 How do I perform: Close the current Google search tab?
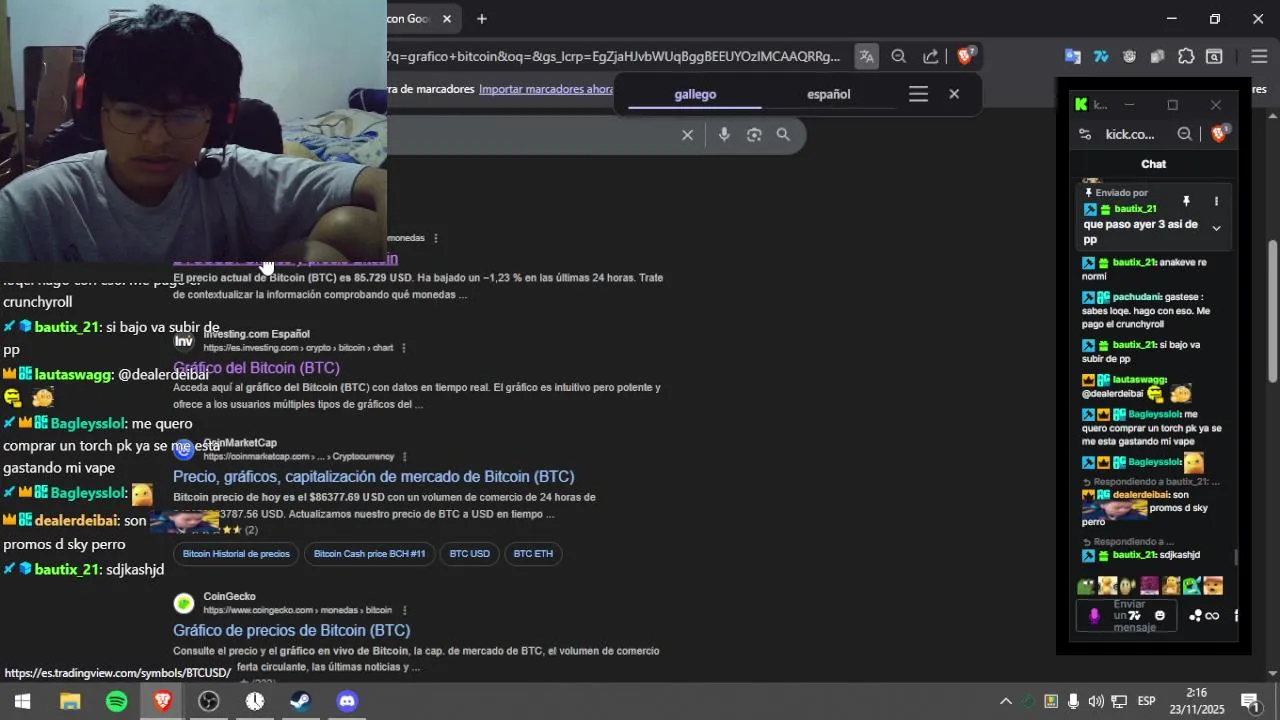447,19
